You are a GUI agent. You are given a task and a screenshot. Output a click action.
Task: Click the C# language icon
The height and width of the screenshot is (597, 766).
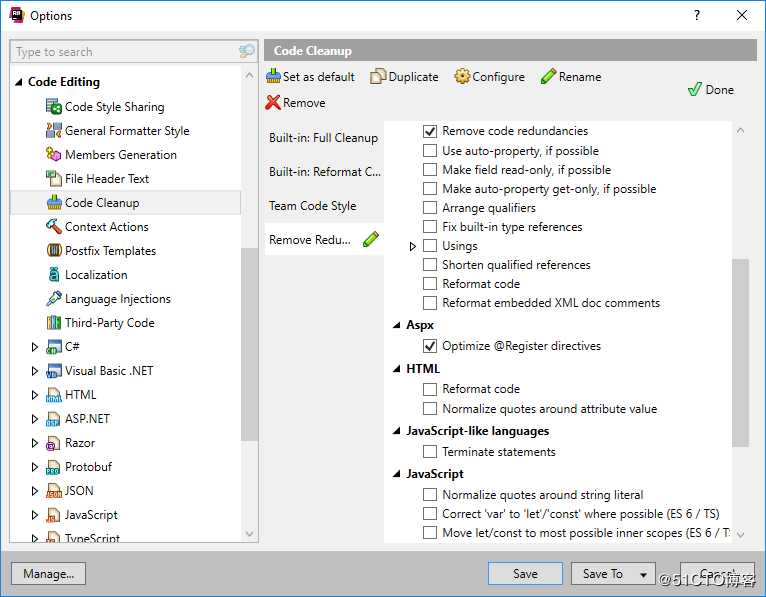click(54, 346)
